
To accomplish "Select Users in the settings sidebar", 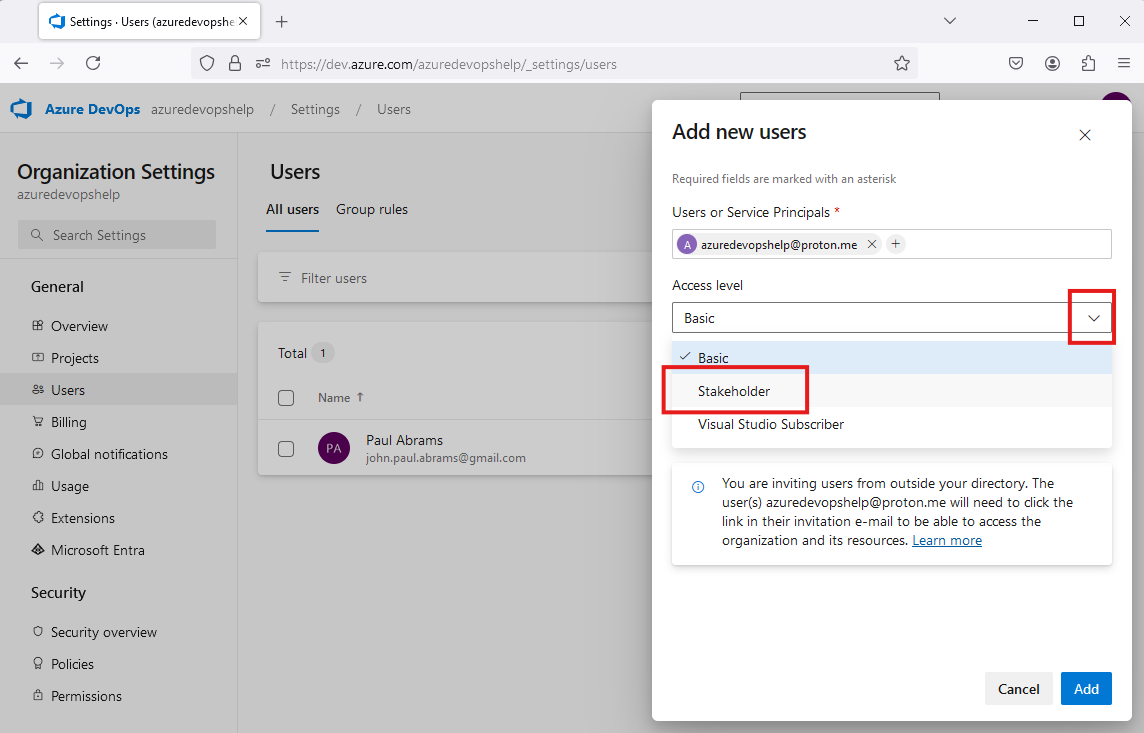I will (118, 390).
